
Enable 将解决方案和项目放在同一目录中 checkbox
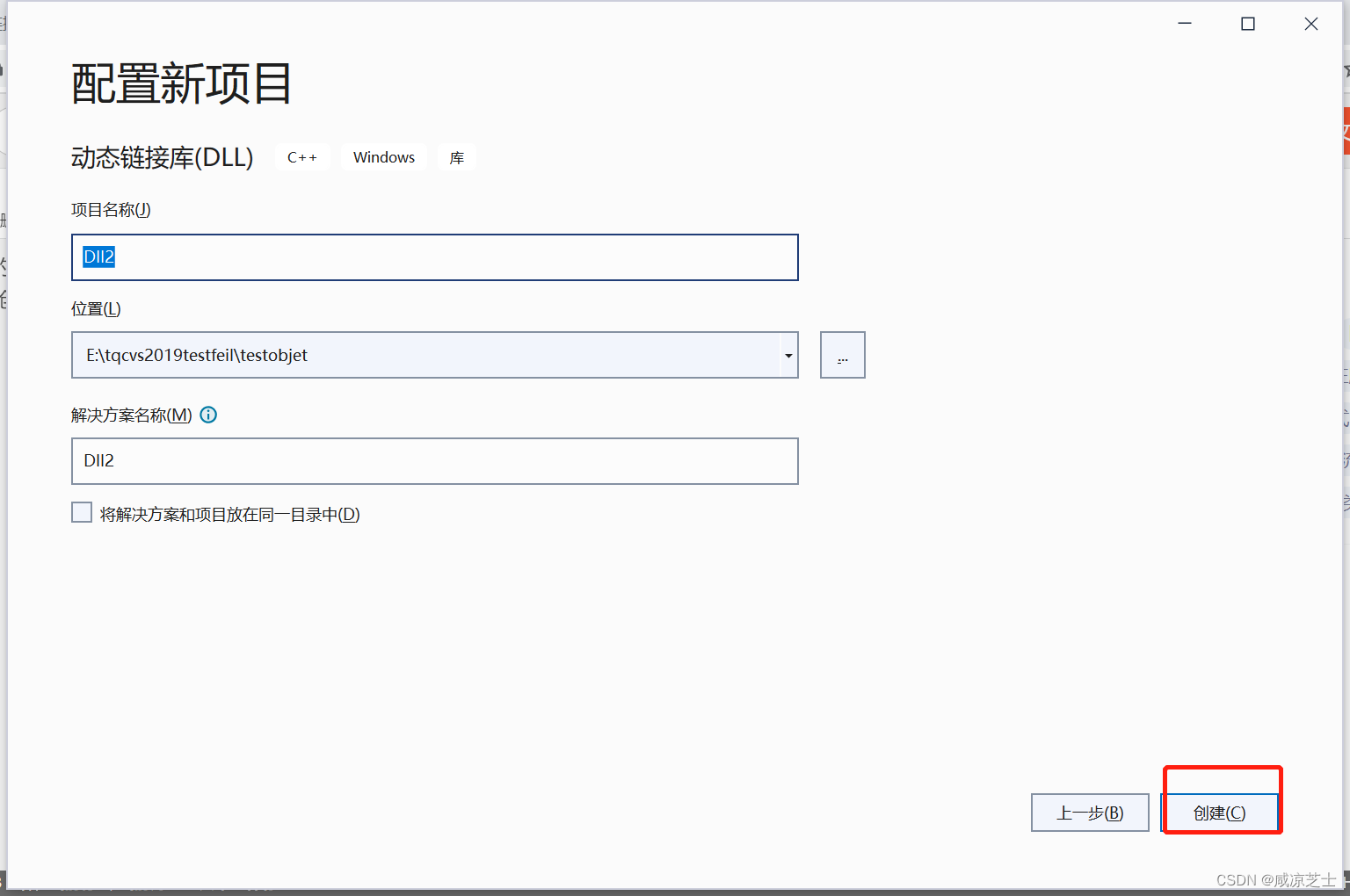[x=81, y=511]
